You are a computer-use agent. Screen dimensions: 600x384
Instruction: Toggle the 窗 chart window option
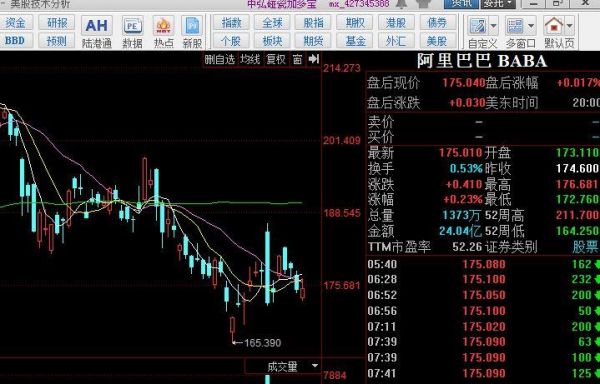(x=297, y=59)
